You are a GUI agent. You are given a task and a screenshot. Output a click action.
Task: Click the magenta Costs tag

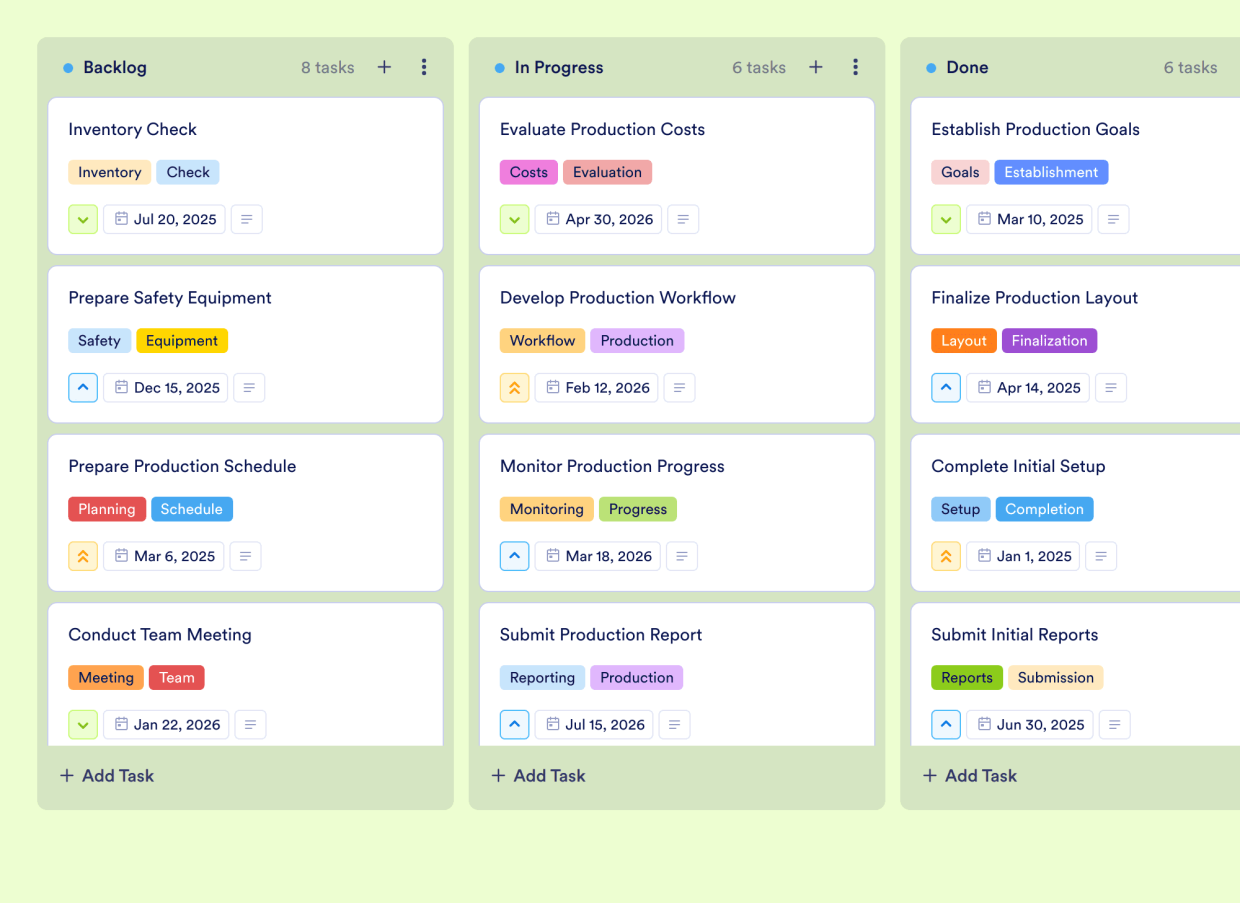[528, 172]
